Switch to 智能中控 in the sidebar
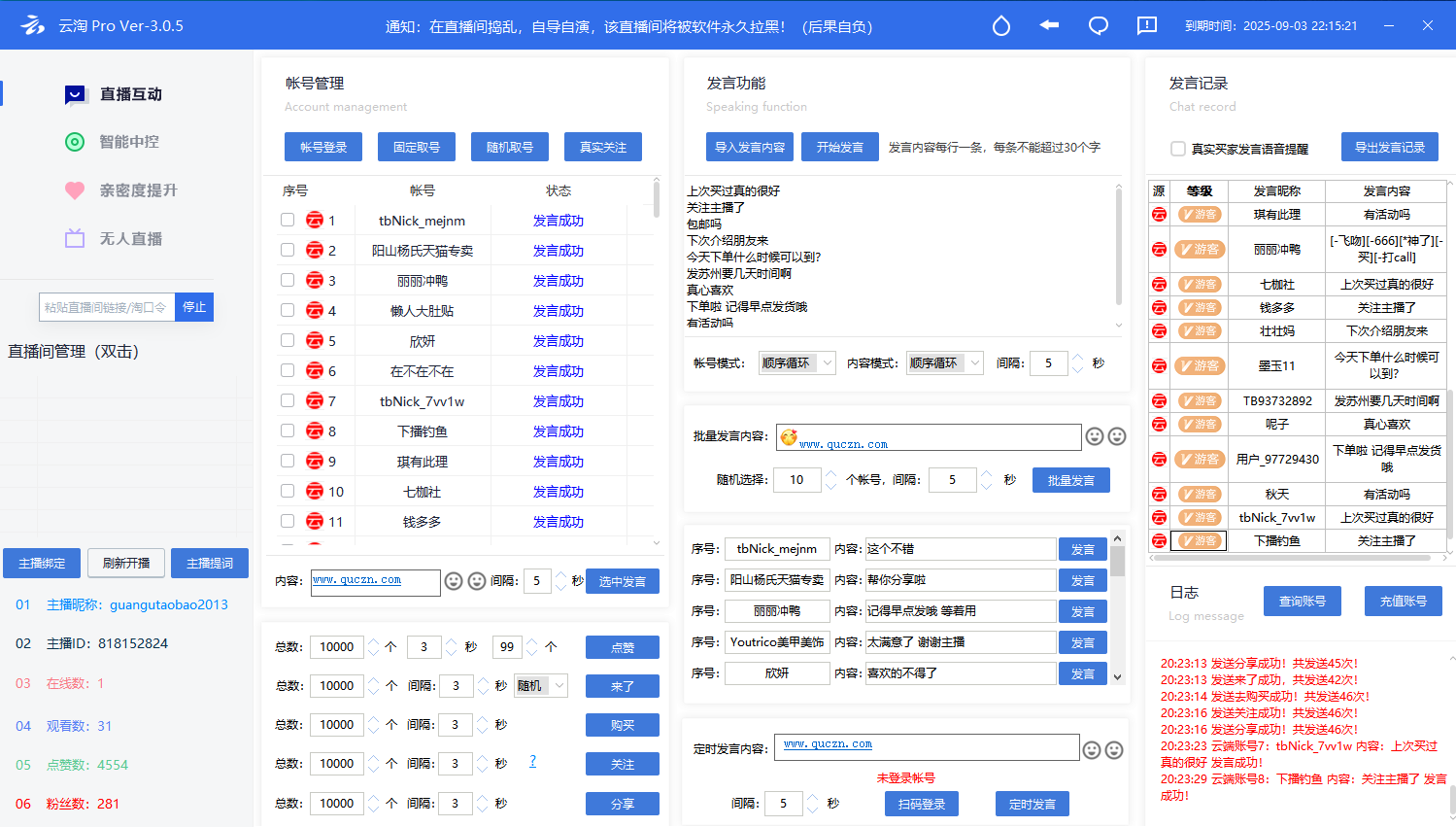1456x827 pixels. (128, 142)
